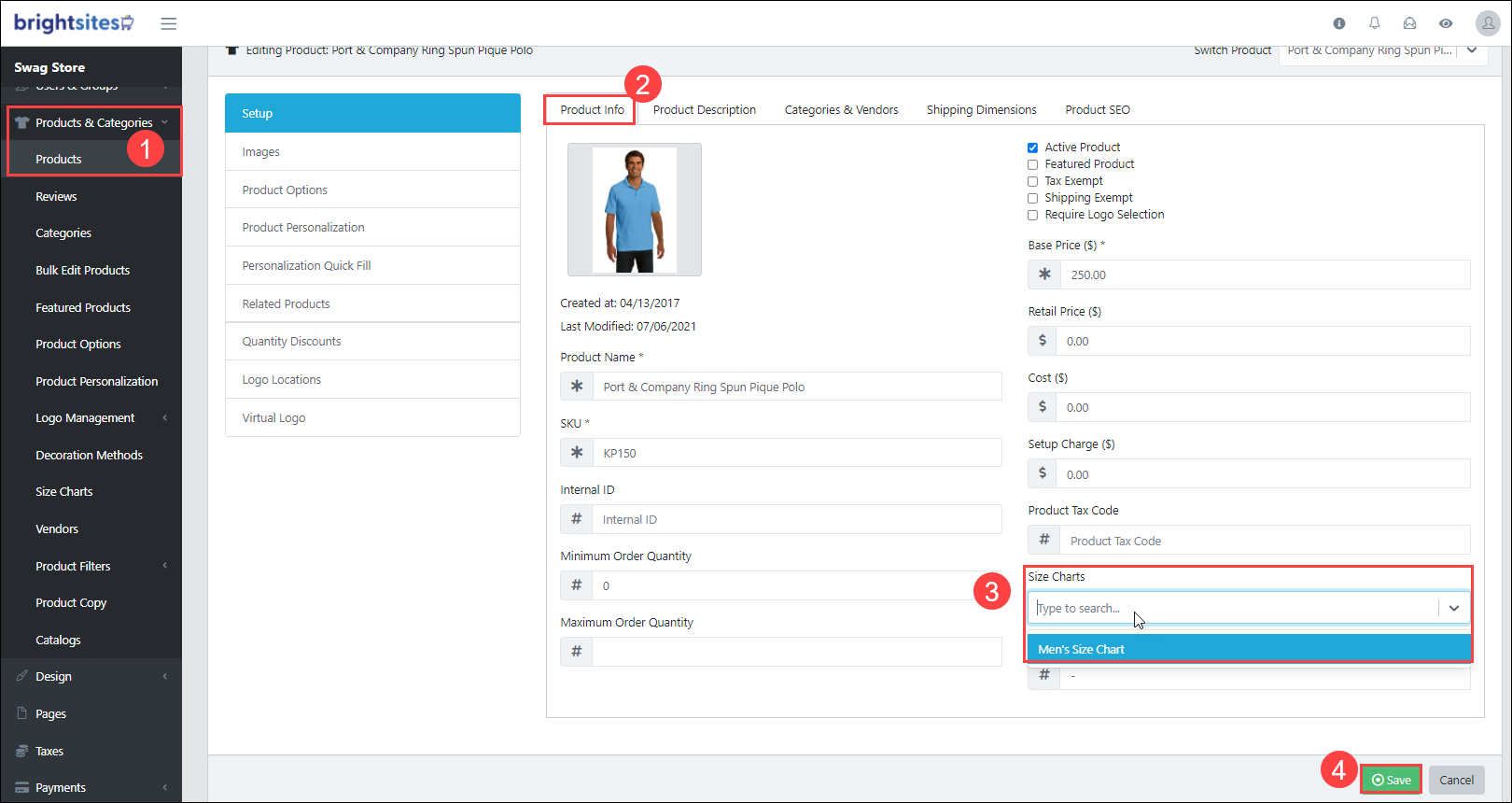
Task: Click the Design paintbrush icon in sidebar
Action: [x=21, y=676]
